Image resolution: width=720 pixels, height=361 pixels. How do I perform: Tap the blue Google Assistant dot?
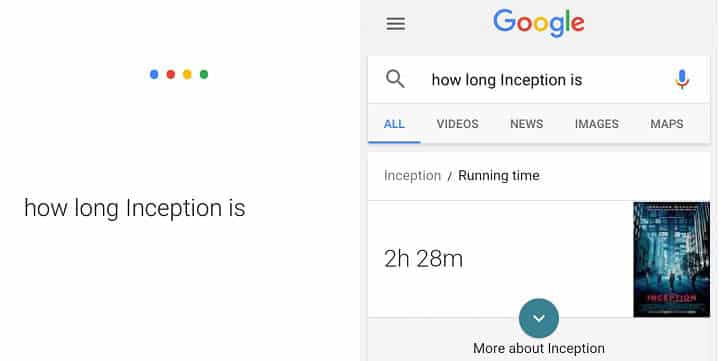[154, 74]
